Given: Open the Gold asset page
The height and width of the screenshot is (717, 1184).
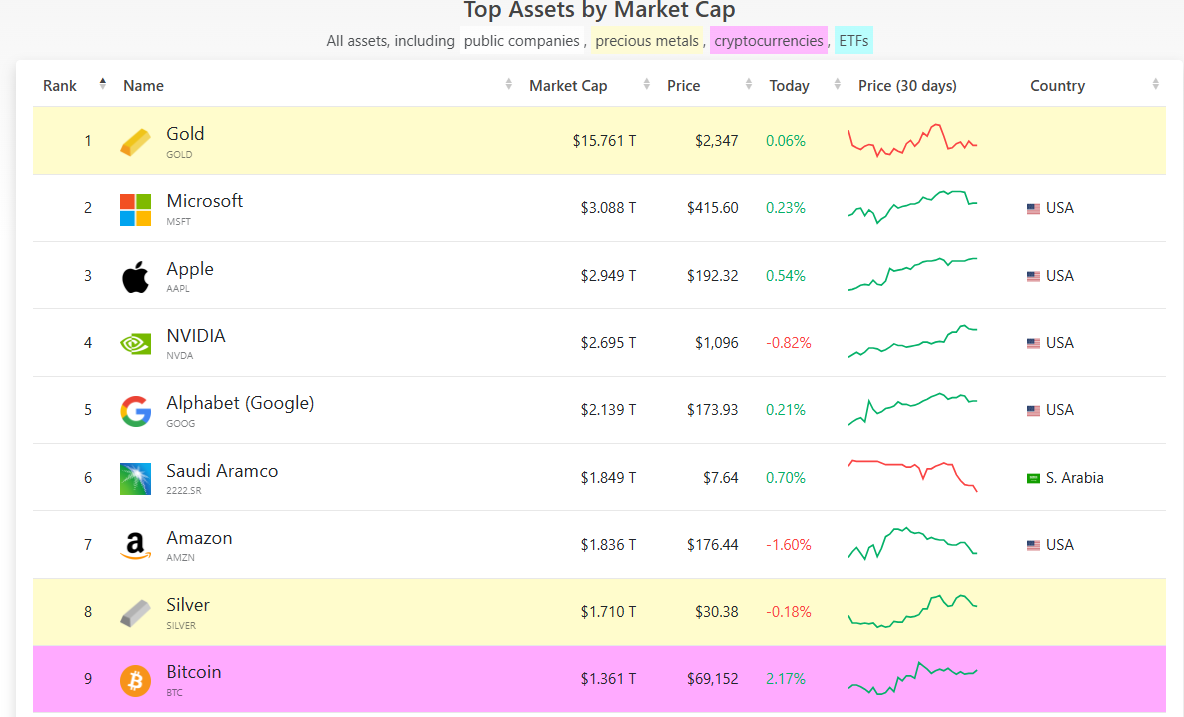Looking at the screenshot, I should click(185, 134).
